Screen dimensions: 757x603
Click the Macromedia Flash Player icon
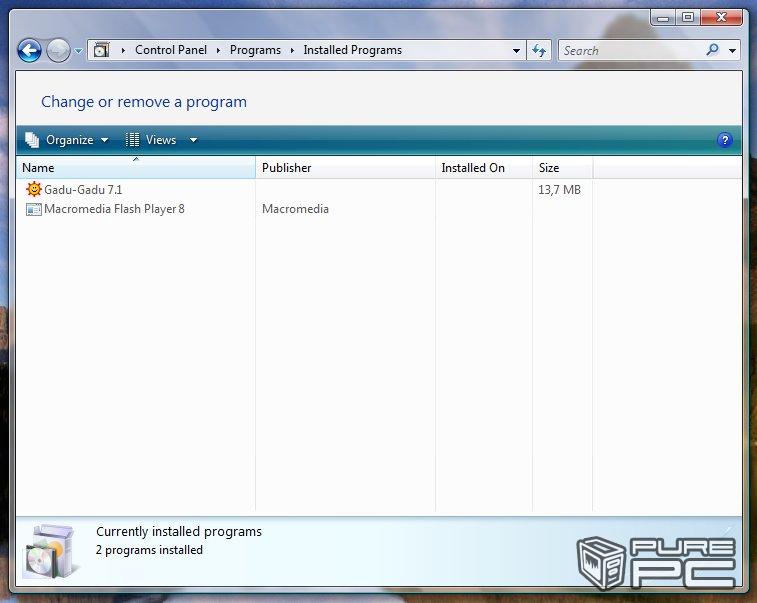point(34,210)
